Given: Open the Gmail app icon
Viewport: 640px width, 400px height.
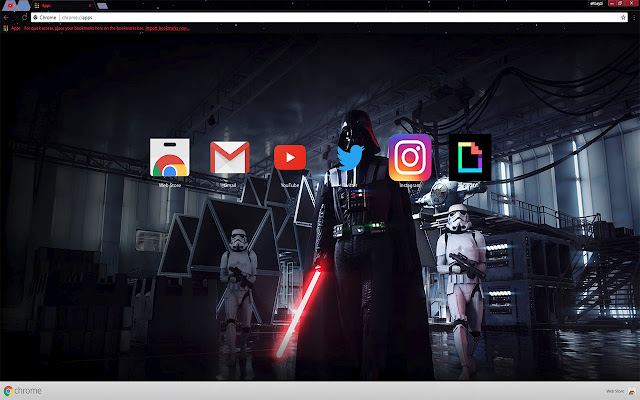Looking at the screenshot, I should pos(230,158).
